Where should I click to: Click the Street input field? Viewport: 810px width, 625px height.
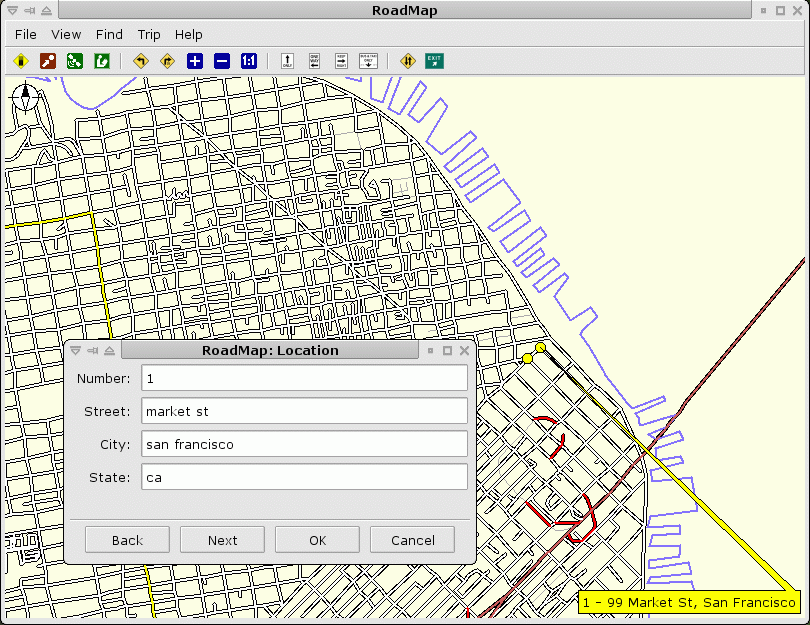pyautogui.click(x=304, y=411)
